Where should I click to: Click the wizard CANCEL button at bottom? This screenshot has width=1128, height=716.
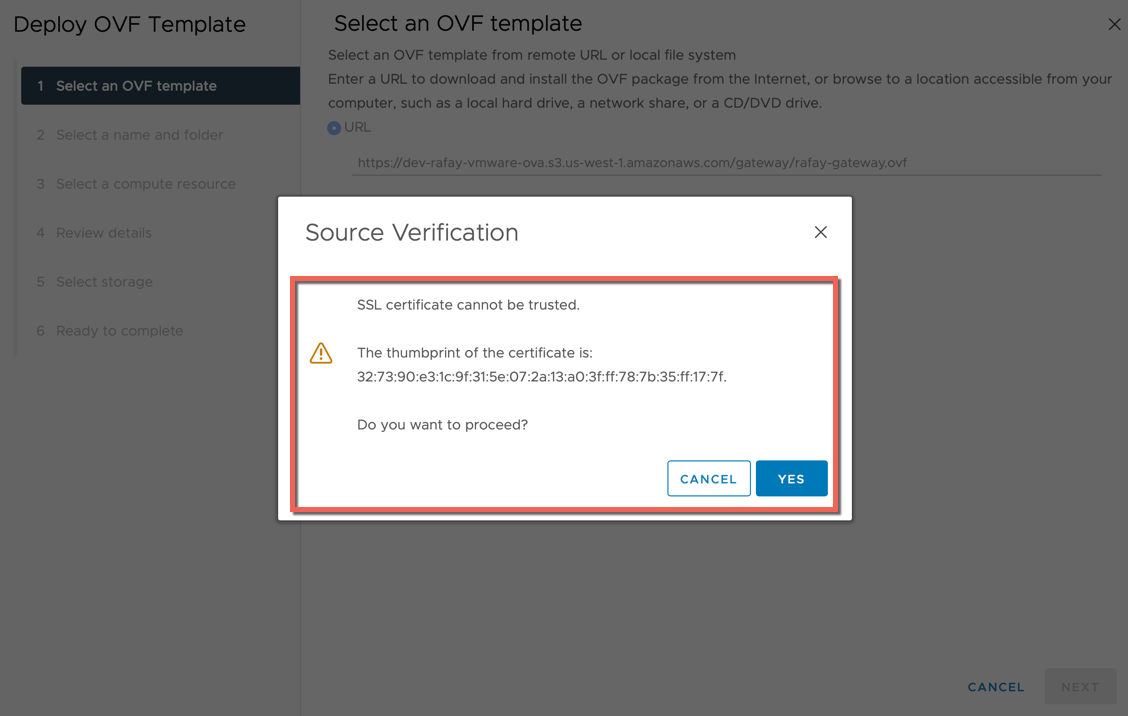(x=996, y=687)
